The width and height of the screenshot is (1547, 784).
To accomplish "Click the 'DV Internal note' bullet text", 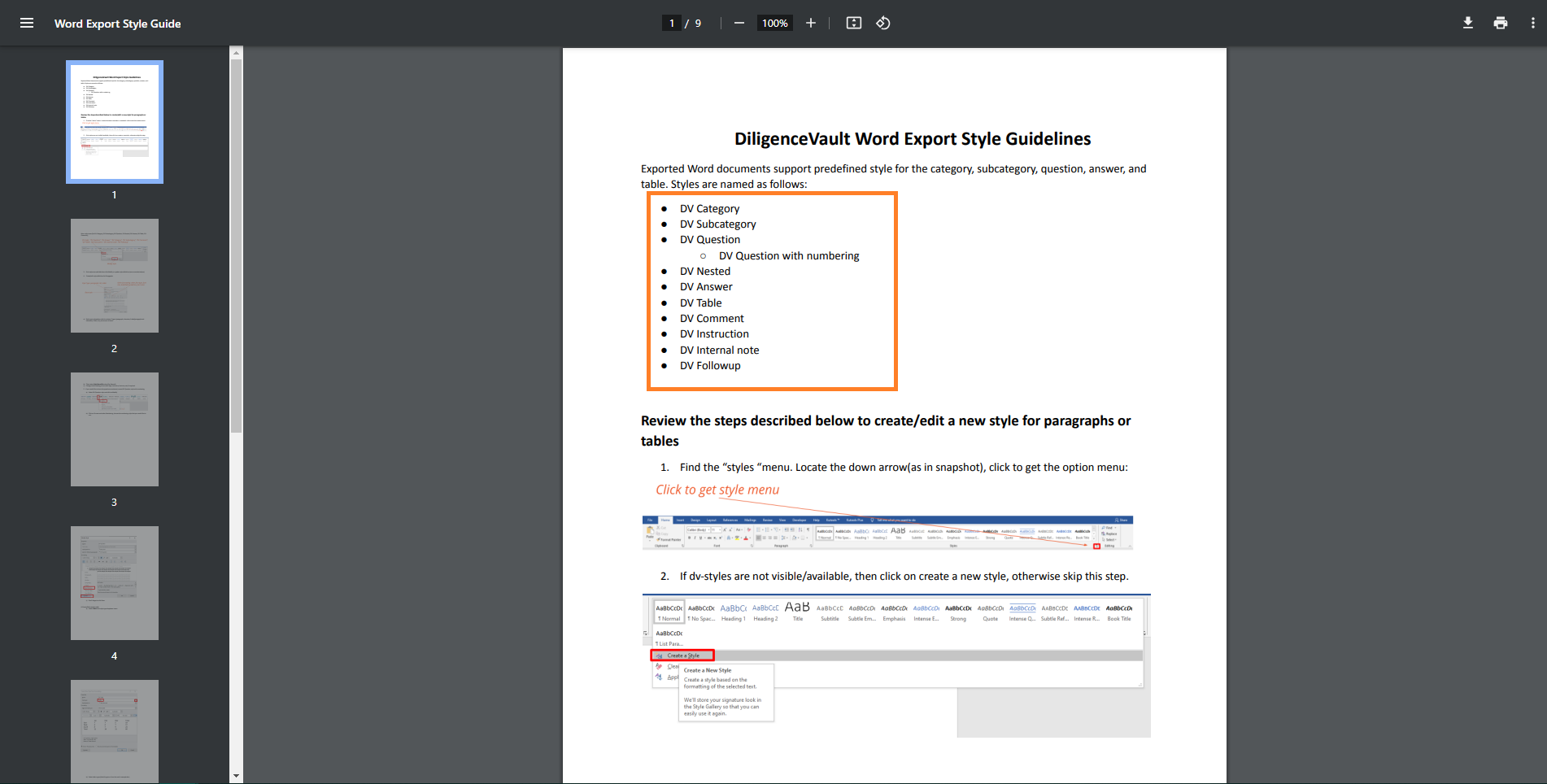I will pyautogui.click(x=719, y=351).
